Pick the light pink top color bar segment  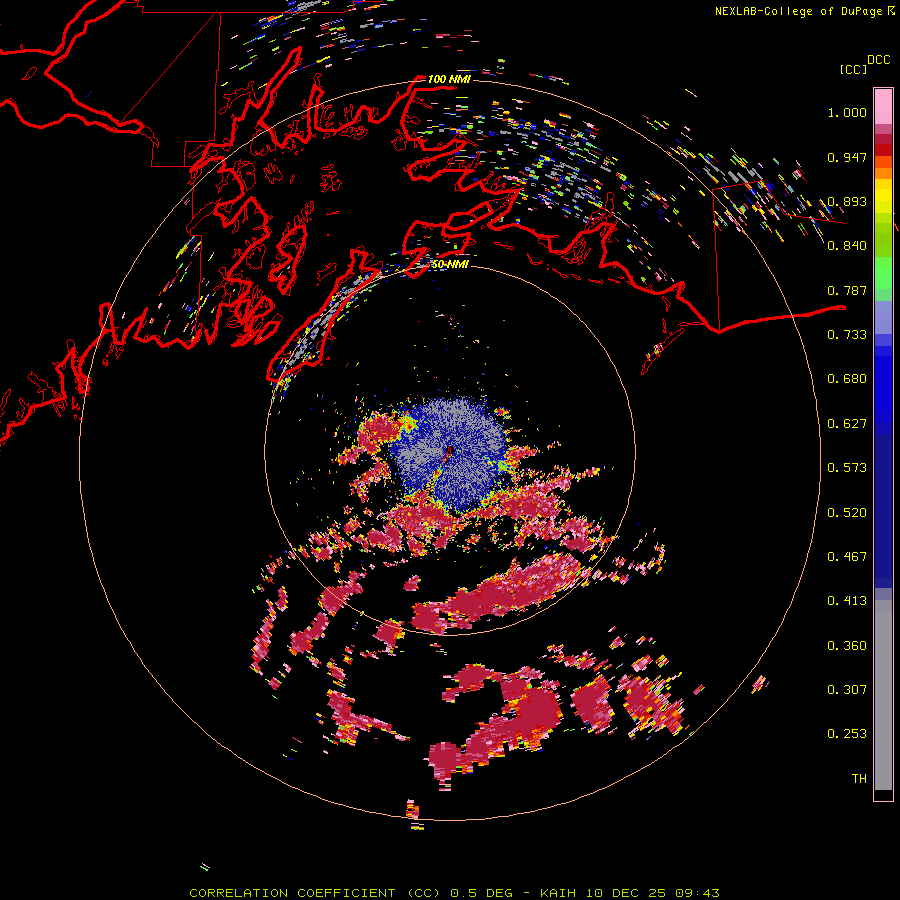pyautogui.click(x=883, y=106)
